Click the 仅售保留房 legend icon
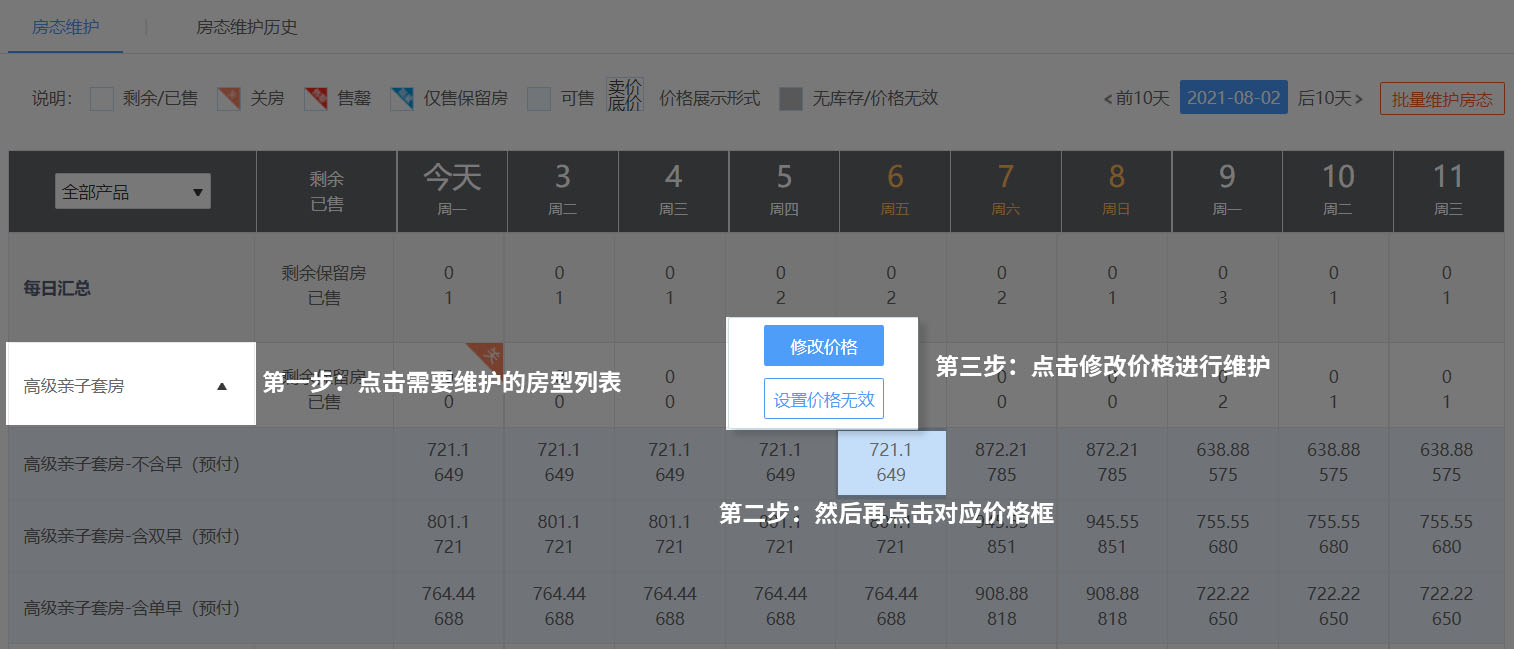The height and width of the screenshot is (649, 1514). point(402,98)
